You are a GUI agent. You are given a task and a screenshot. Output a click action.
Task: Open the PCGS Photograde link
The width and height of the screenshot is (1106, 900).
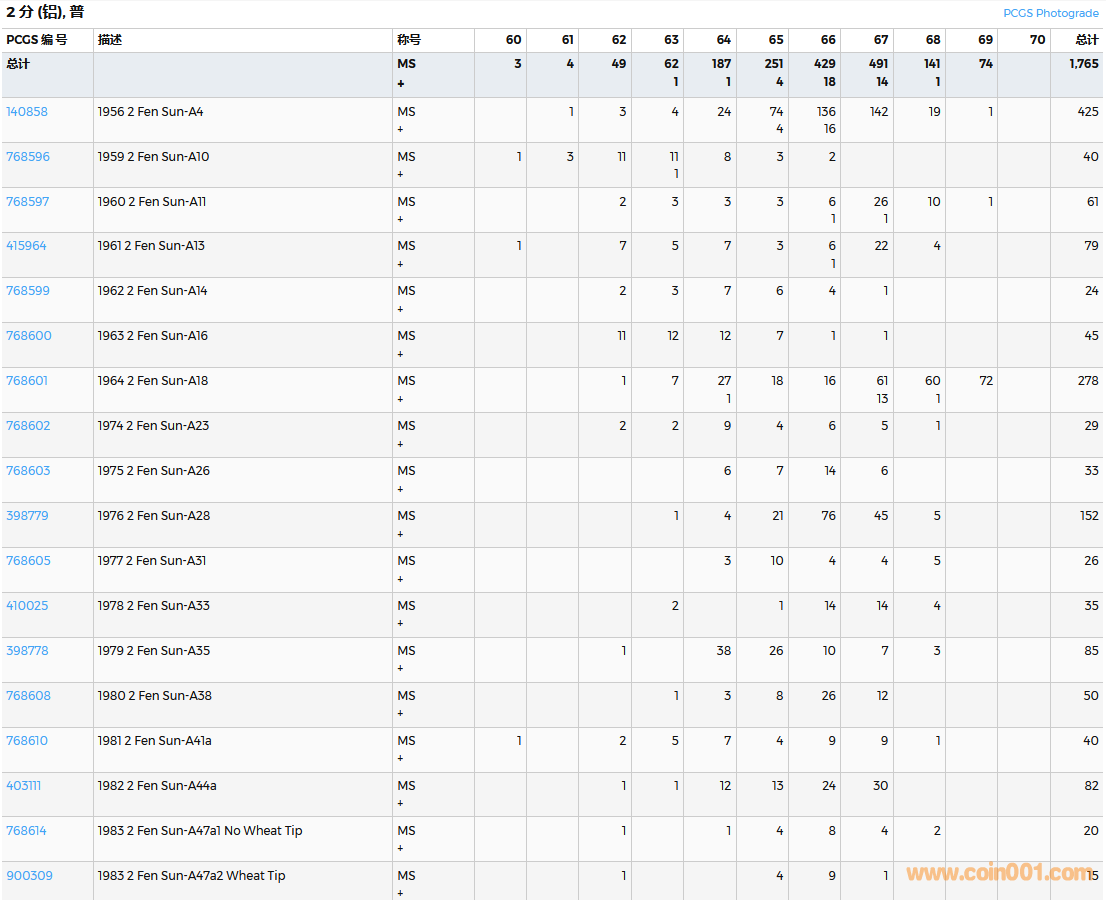pos(1050,13)
